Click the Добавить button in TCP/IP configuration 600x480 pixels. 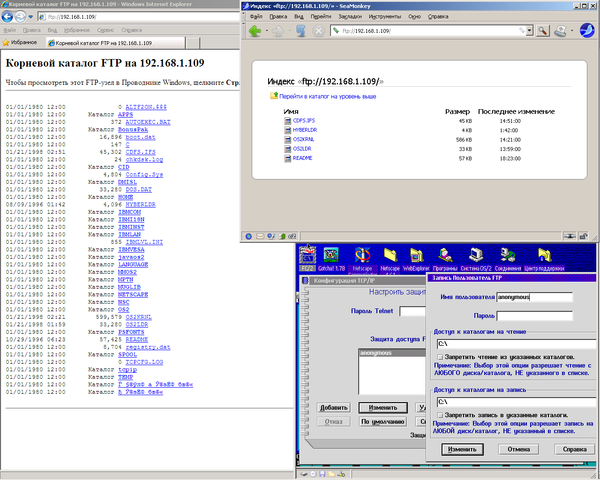(334, 408)
